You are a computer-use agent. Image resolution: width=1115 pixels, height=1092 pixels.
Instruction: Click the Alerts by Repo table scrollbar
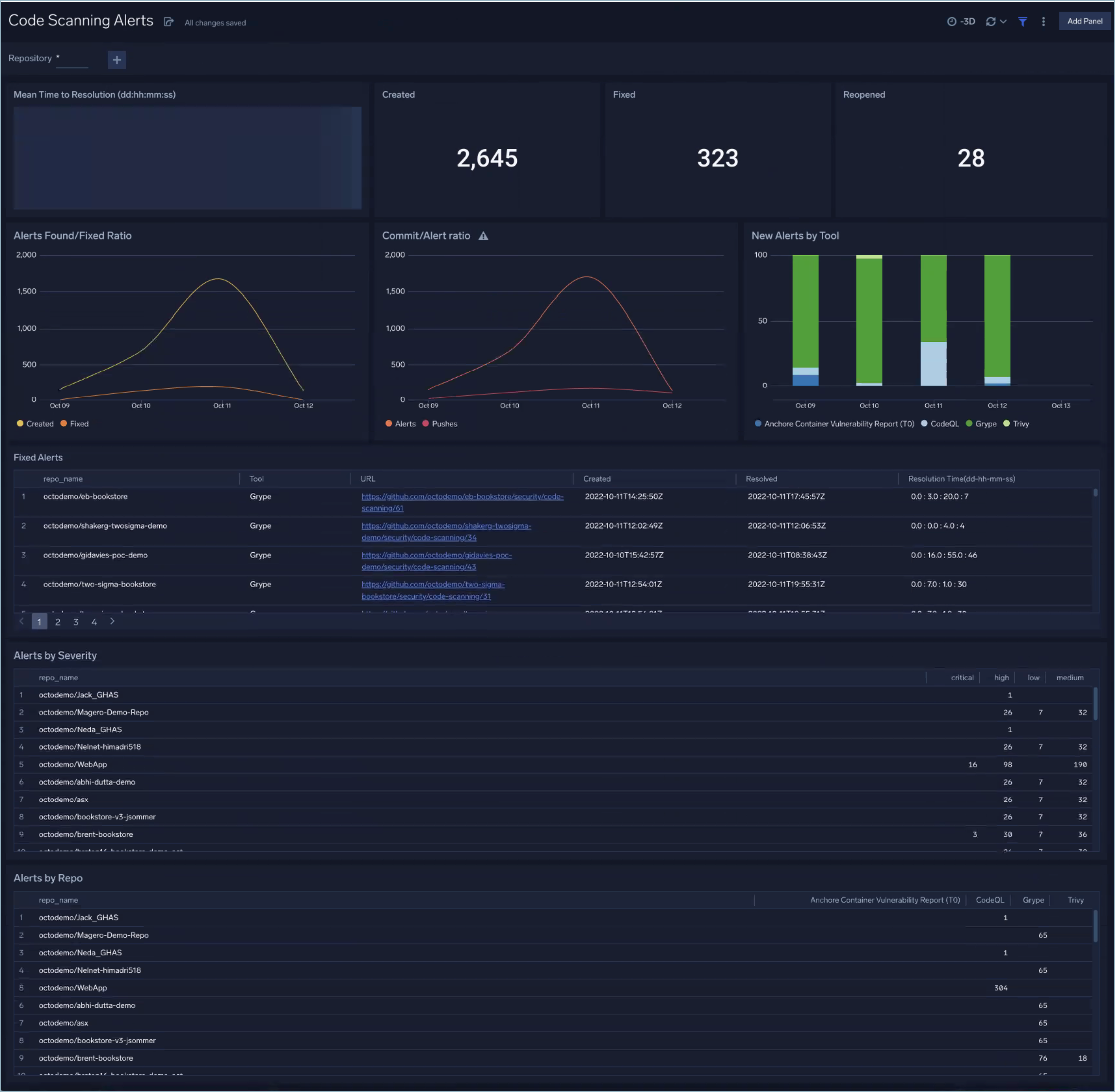[x=1095, y=926]
